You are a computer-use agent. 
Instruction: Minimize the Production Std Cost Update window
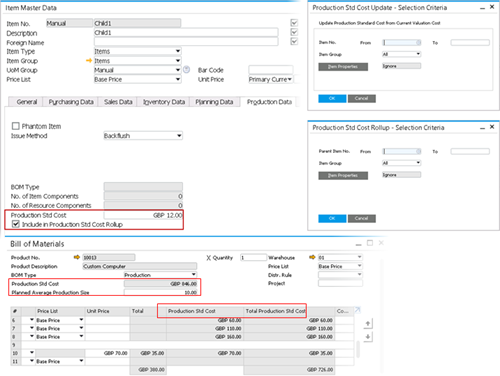tap(482, 7)
